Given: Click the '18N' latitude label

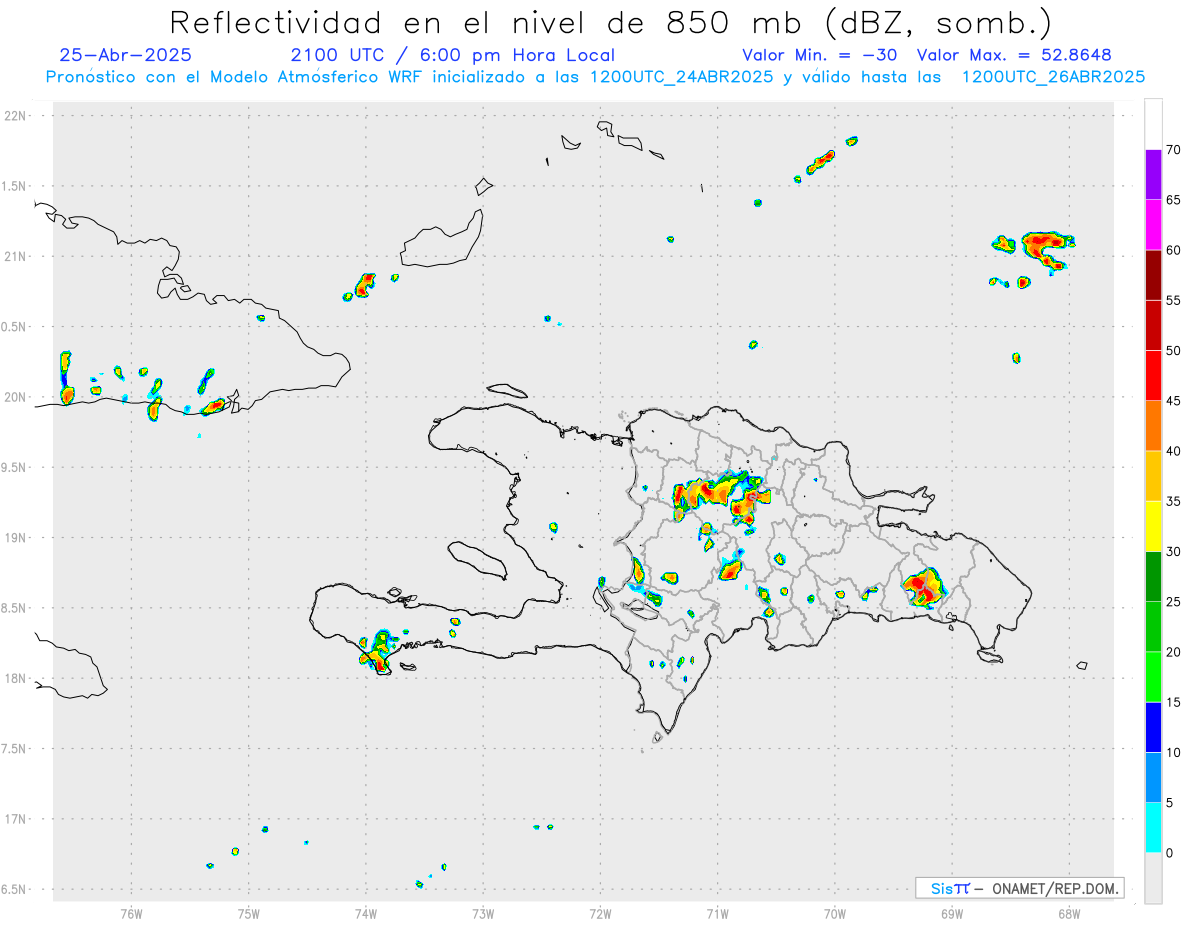Looking at the screenshot, I should [15, 678].
